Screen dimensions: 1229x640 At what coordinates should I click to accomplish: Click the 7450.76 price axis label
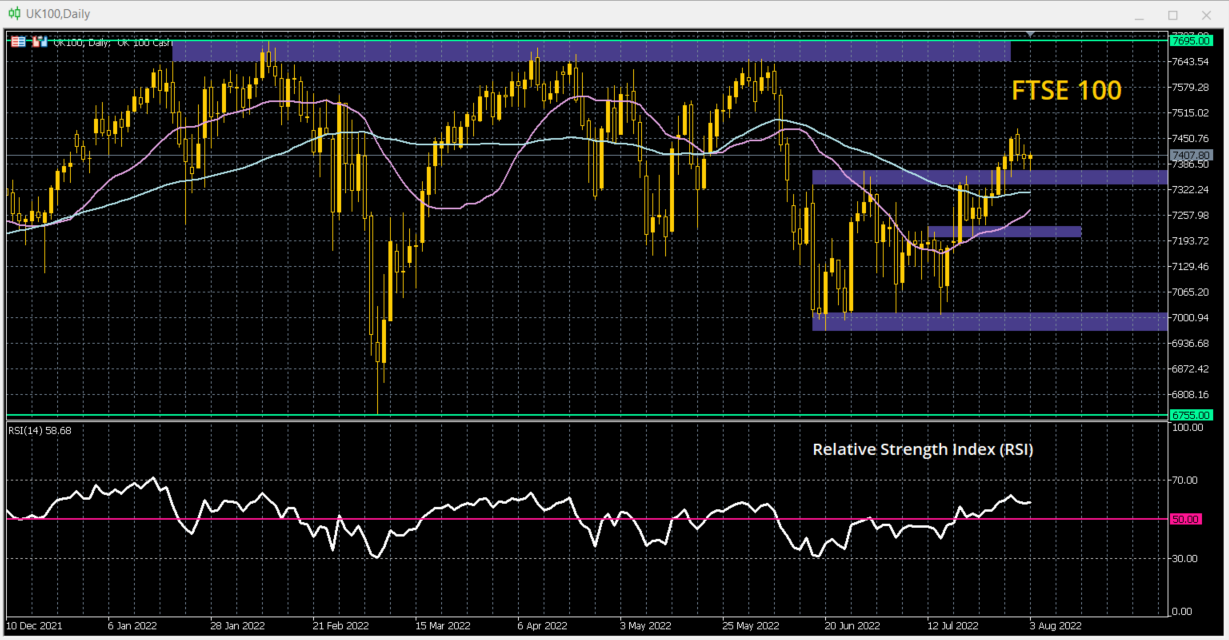pyautogui.click(x=1190, y=139)
